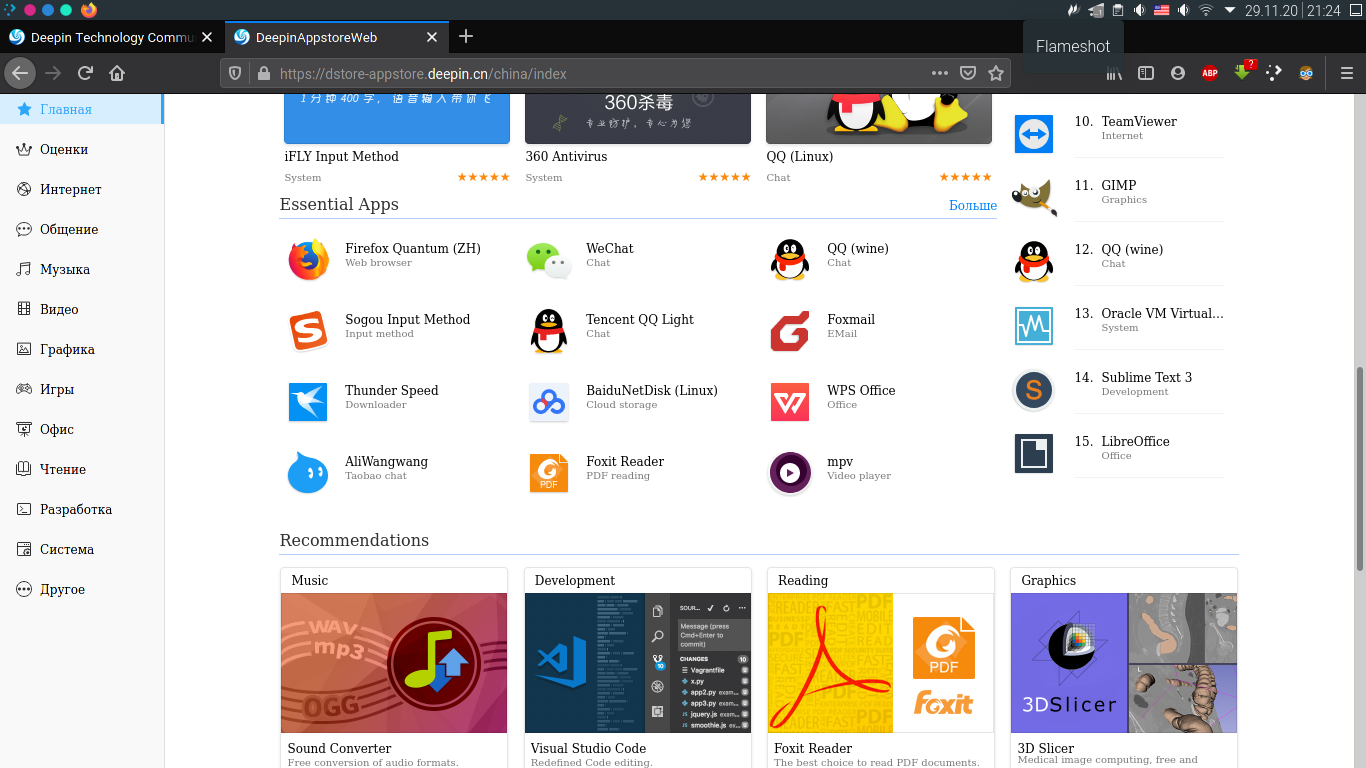This screenshot has height=768, width=1366.
Task: Toggle the Firefox sidebars icon
Action: click(x=1146, y=73)
